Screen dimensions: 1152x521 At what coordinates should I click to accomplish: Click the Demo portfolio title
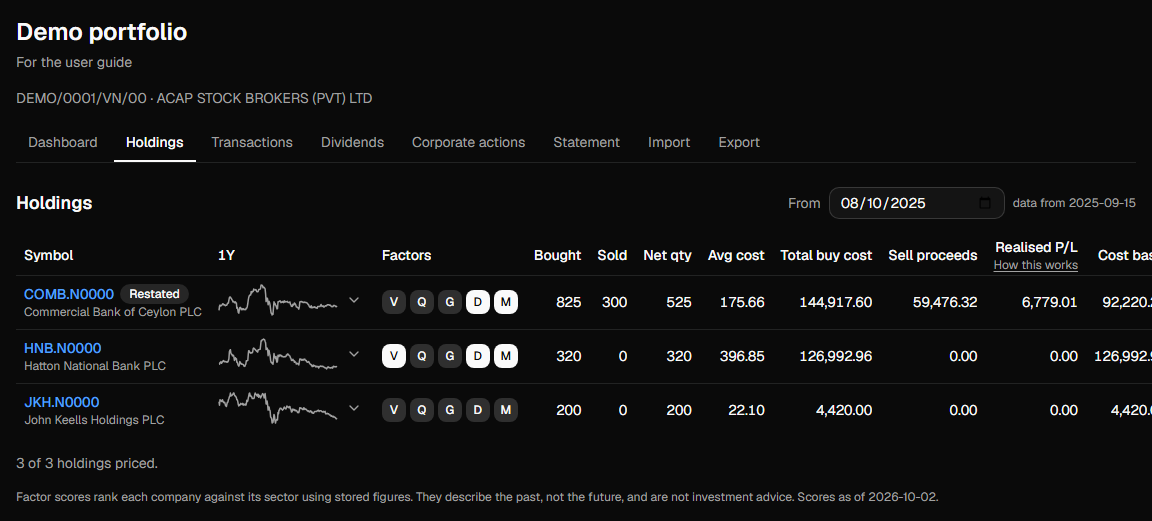click(101, 32)
